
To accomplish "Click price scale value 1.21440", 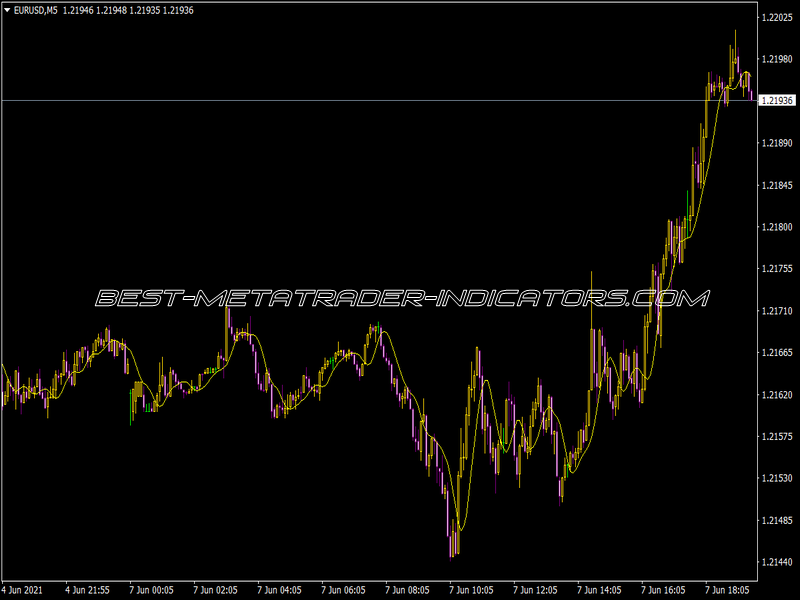I will pyautogui.click(x=777, y=562).
